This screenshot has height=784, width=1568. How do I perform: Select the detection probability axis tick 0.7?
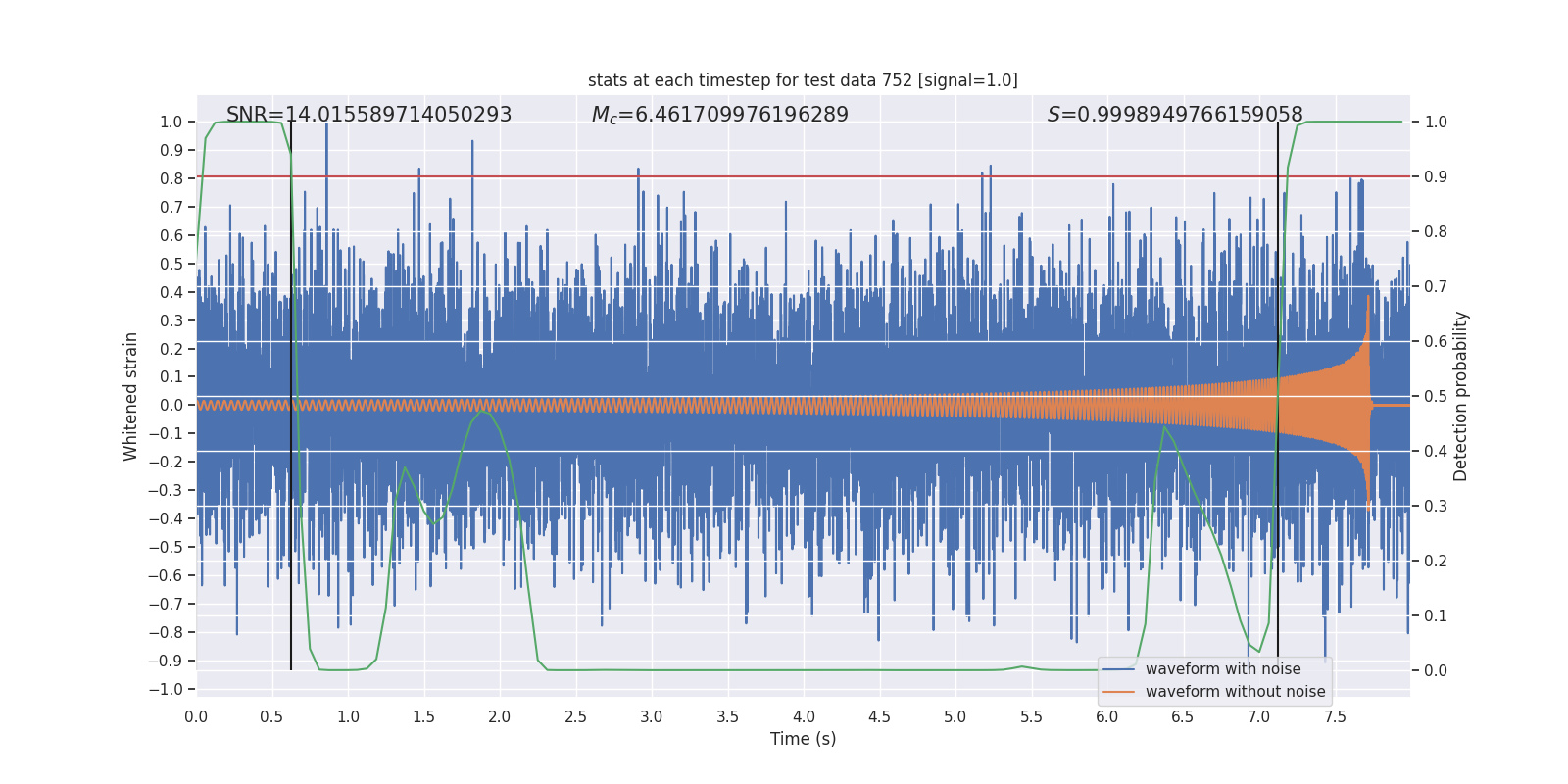coord(1436,287)
